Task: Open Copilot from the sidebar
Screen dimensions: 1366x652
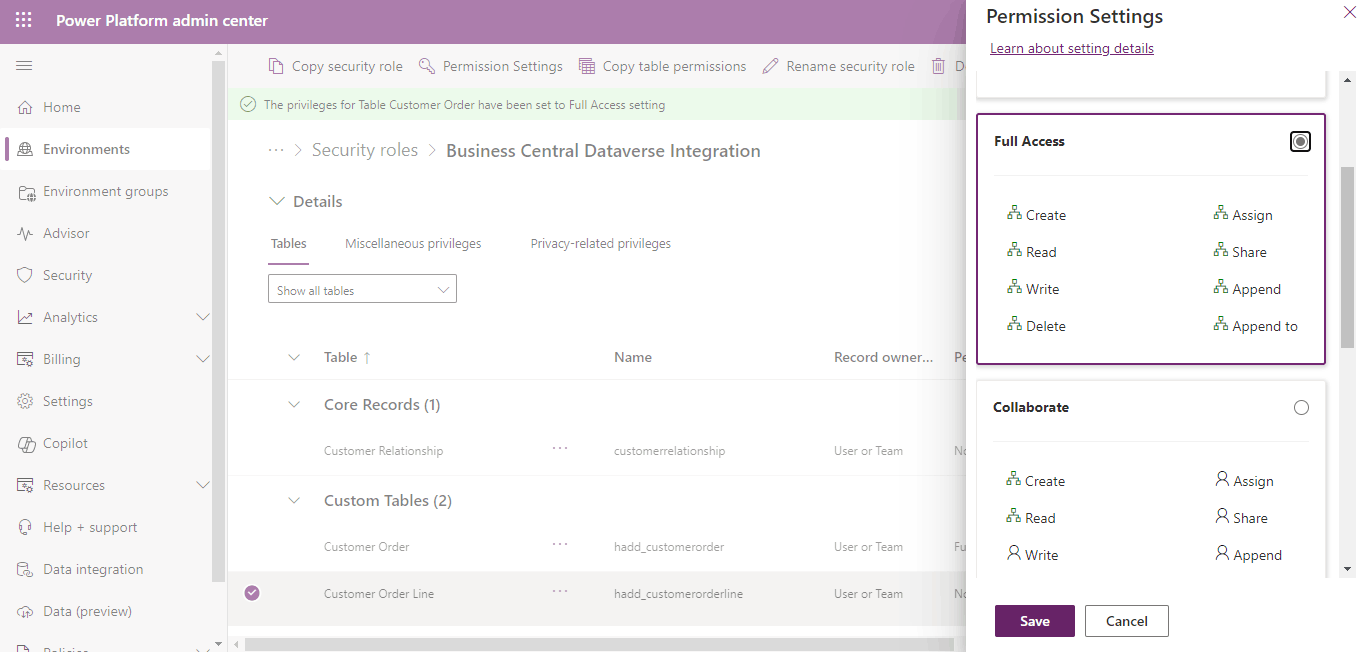Action: click(x=65, y=443)
